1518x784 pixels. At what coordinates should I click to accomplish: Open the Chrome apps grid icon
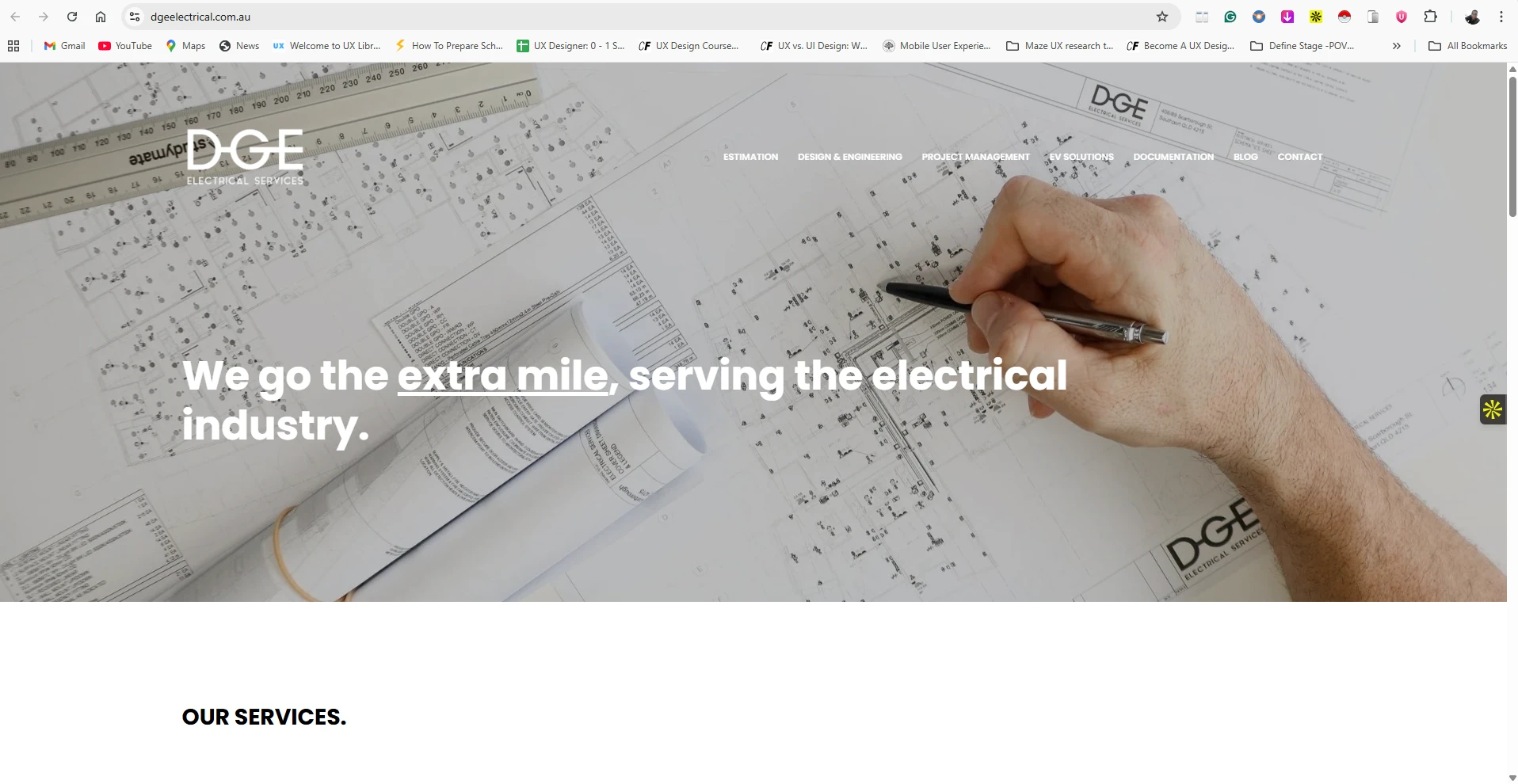point(13,46)
